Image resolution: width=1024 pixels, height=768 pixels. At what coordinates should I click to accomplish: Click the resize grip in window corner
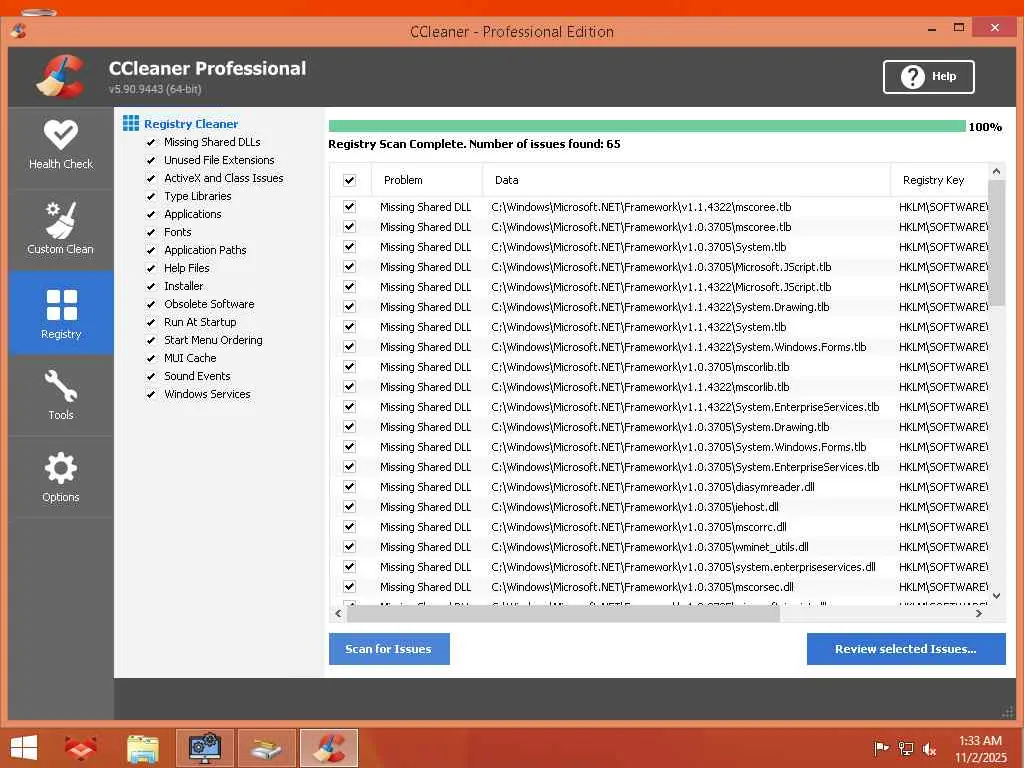tap(1008, 712)
